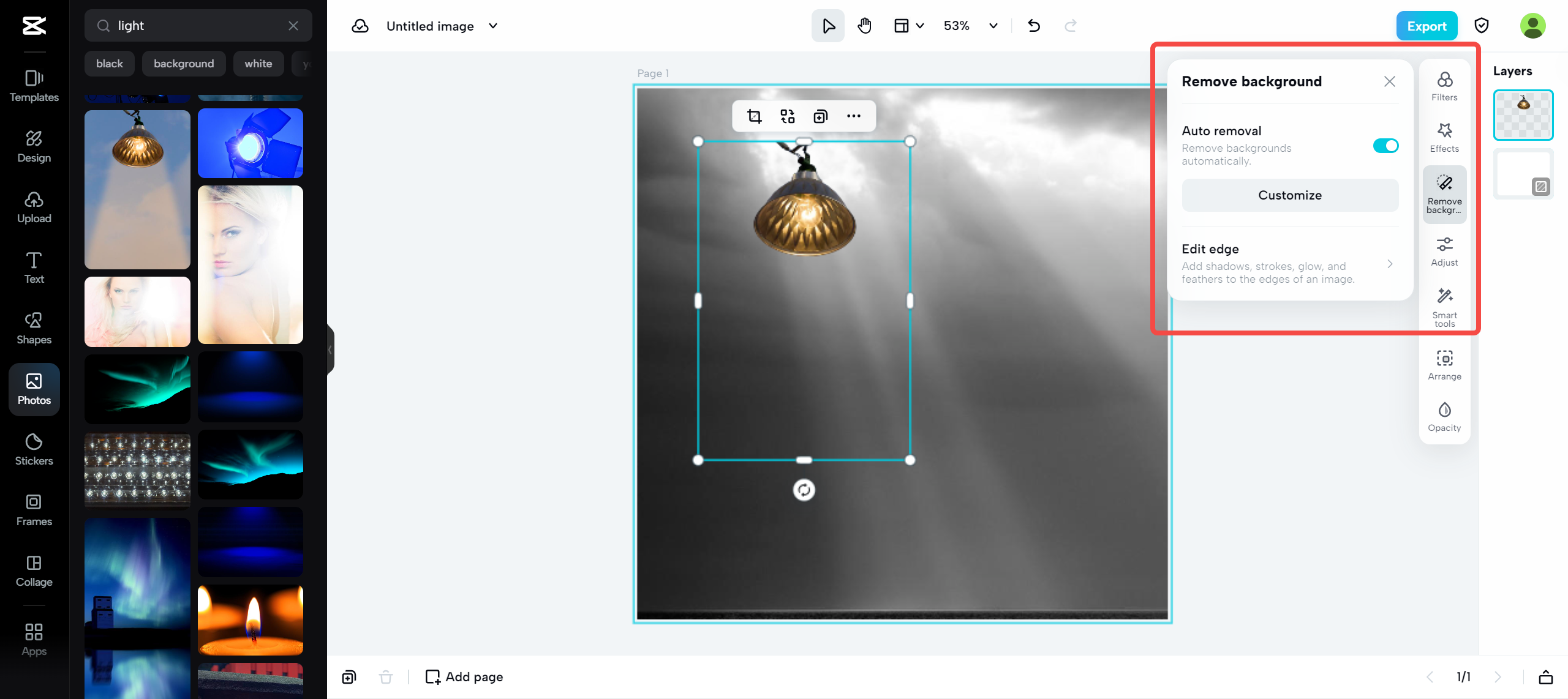The width and height of the screenshot is (1568, 699).
Task: Open the Adjust panel
Action: [x=1444, y=252]
